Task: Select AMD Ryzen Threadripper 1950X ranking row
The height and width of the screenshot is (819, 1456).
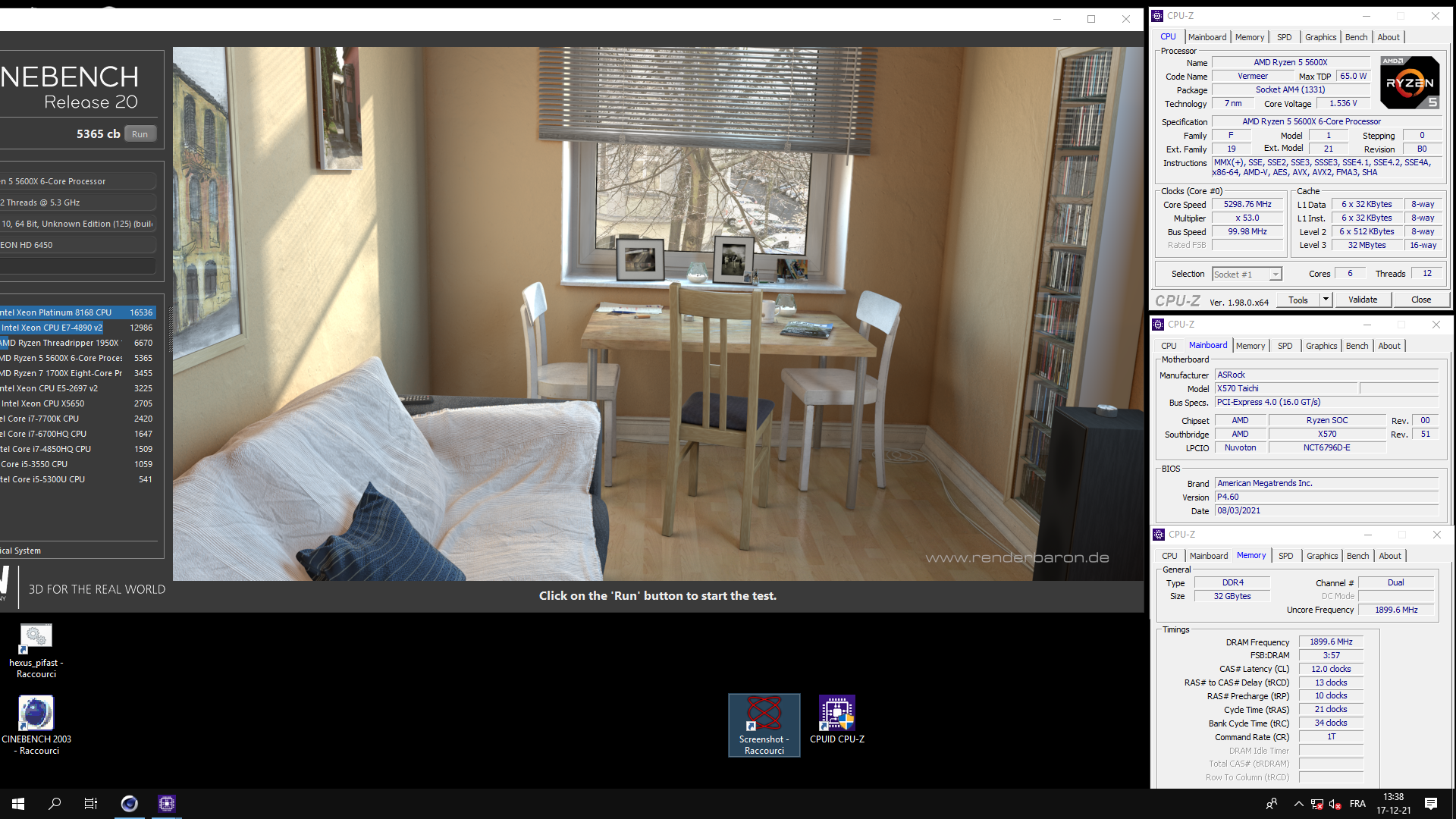Action: coord(78,343)
